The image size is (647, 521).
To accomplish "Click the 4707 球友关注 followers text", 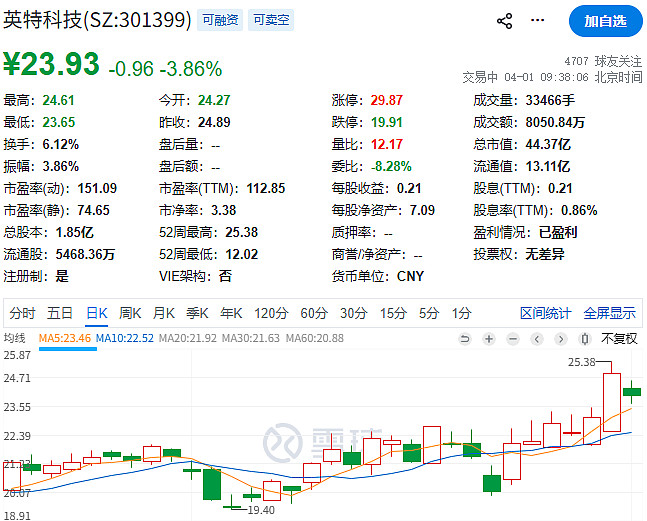I will [603, 61].
